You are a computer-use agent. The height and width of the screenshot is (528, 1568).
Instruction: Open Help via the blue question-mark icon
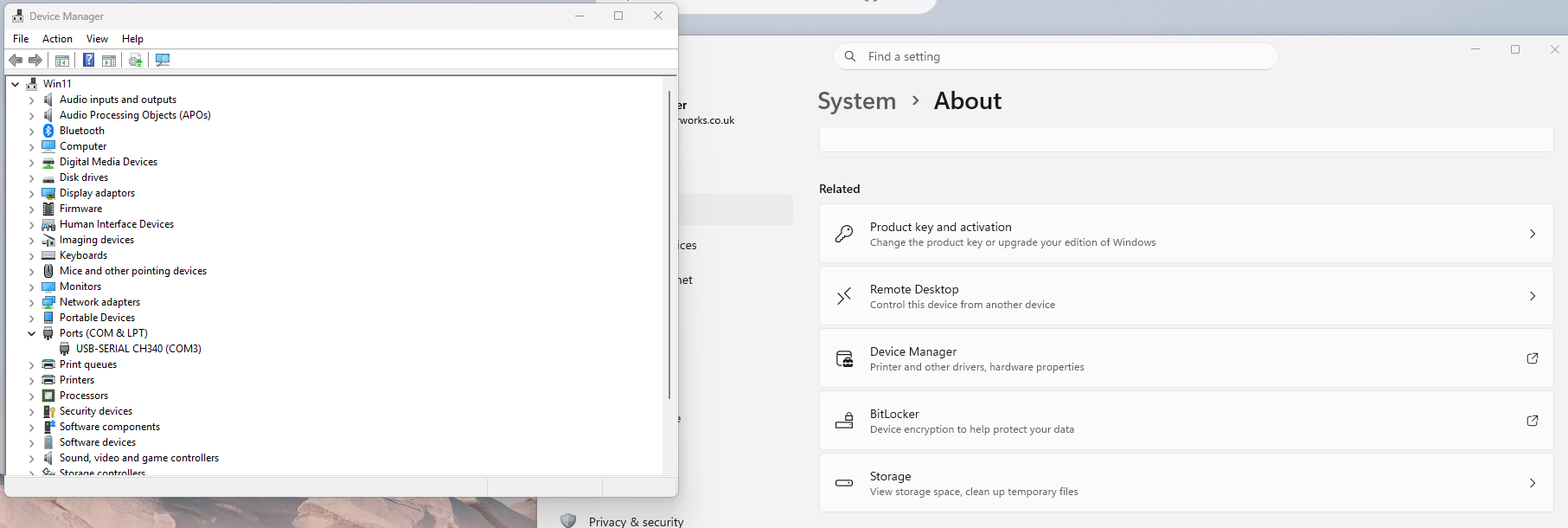tap(88, 60)
